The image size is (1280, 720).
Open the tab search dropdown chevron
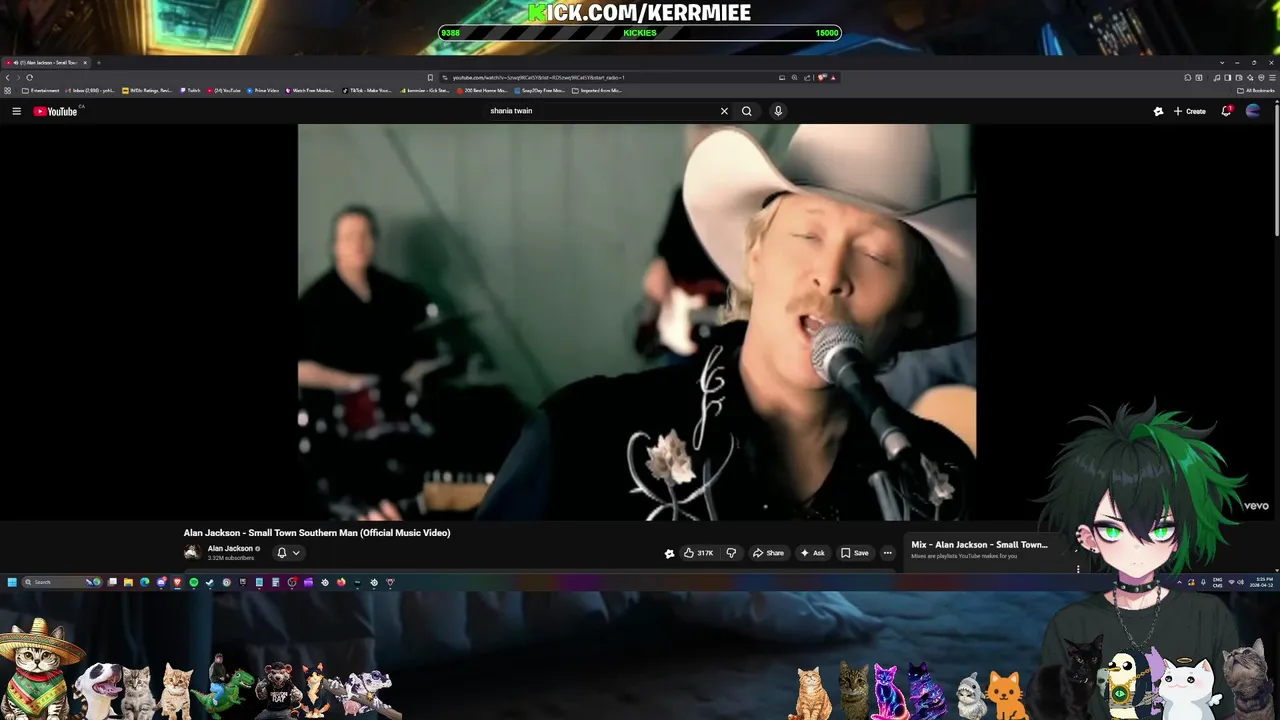[x=1222, y=62]
